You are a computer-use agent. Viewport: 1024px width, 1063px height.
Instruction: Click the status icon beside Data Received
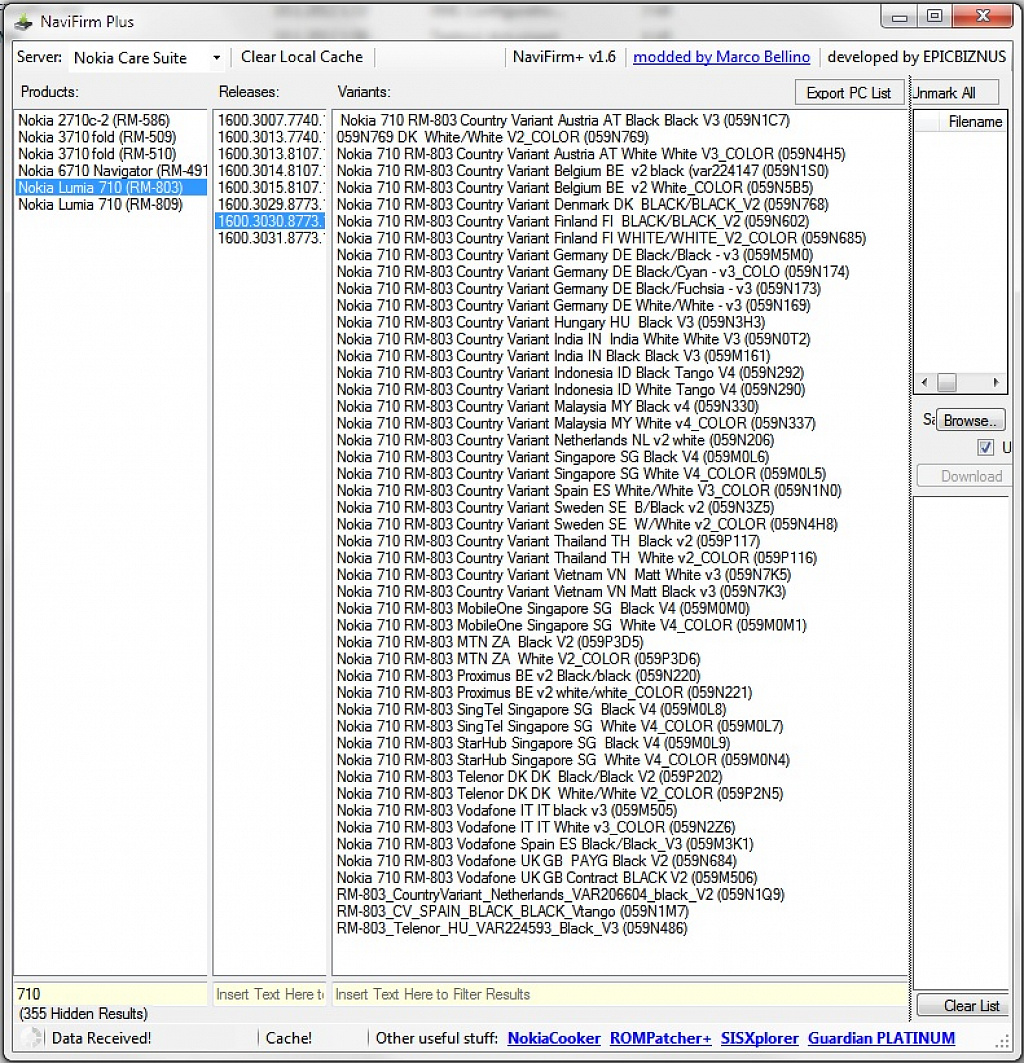tap(31, 1038)
